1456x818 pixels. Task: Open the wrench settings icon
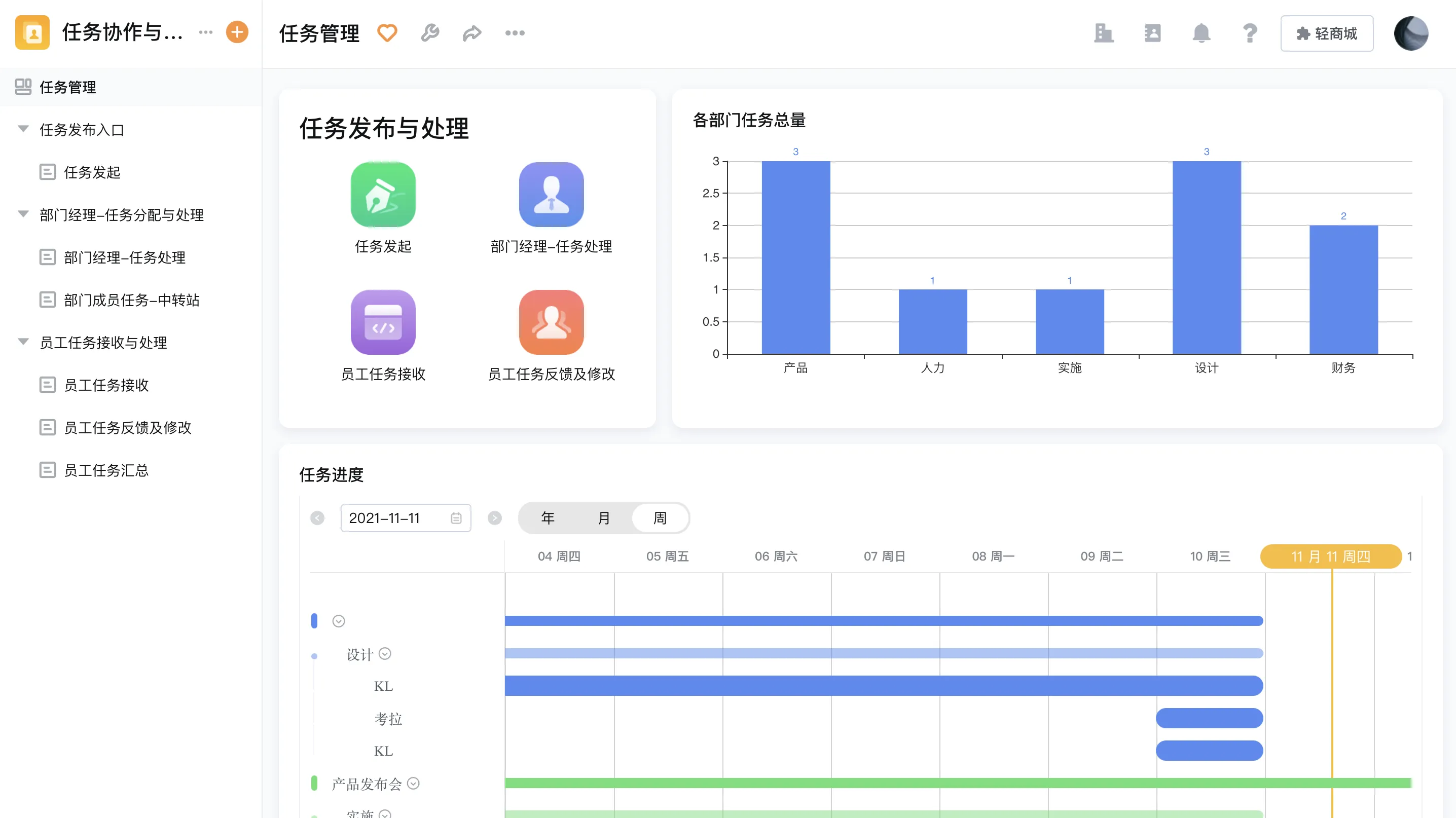coord(429,33)
